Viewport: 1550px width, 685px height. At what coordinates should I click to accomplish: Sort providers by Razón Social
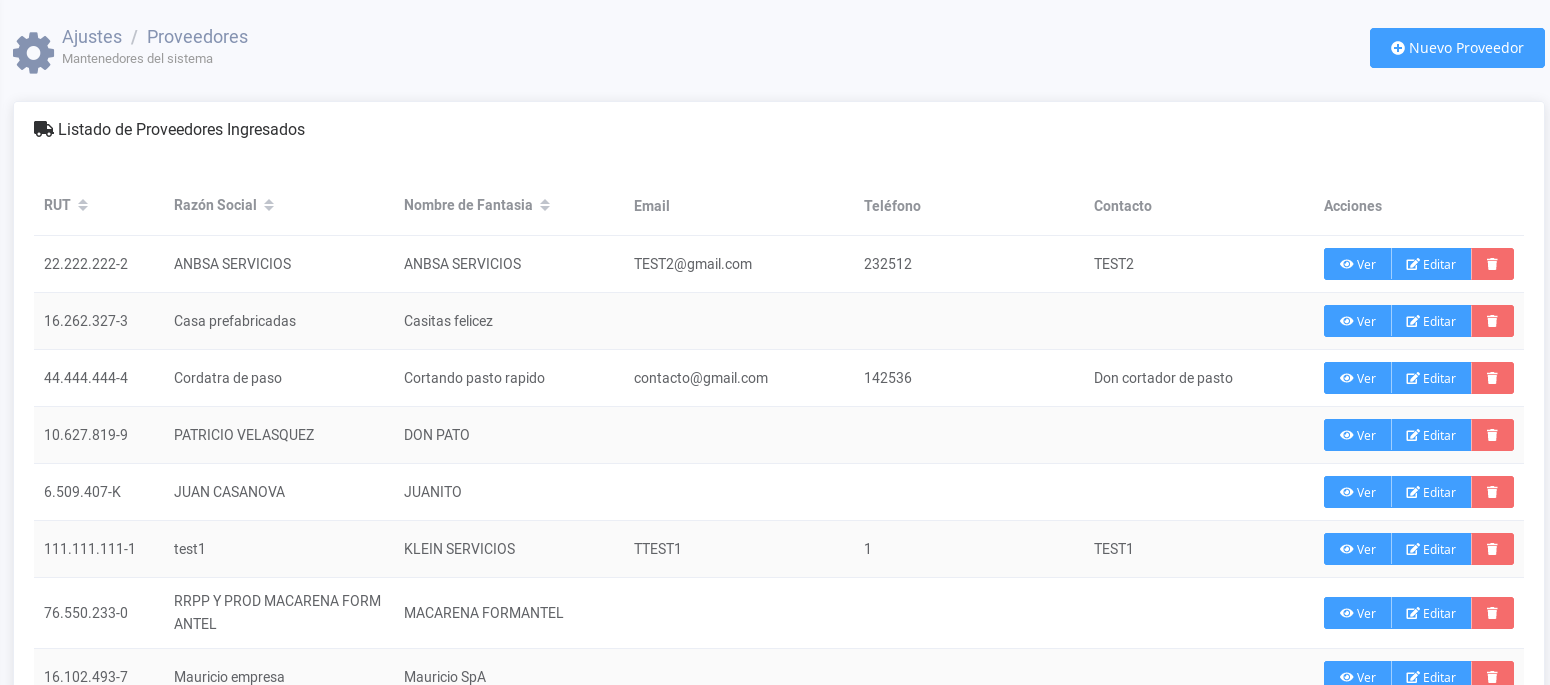pos(269,205)
